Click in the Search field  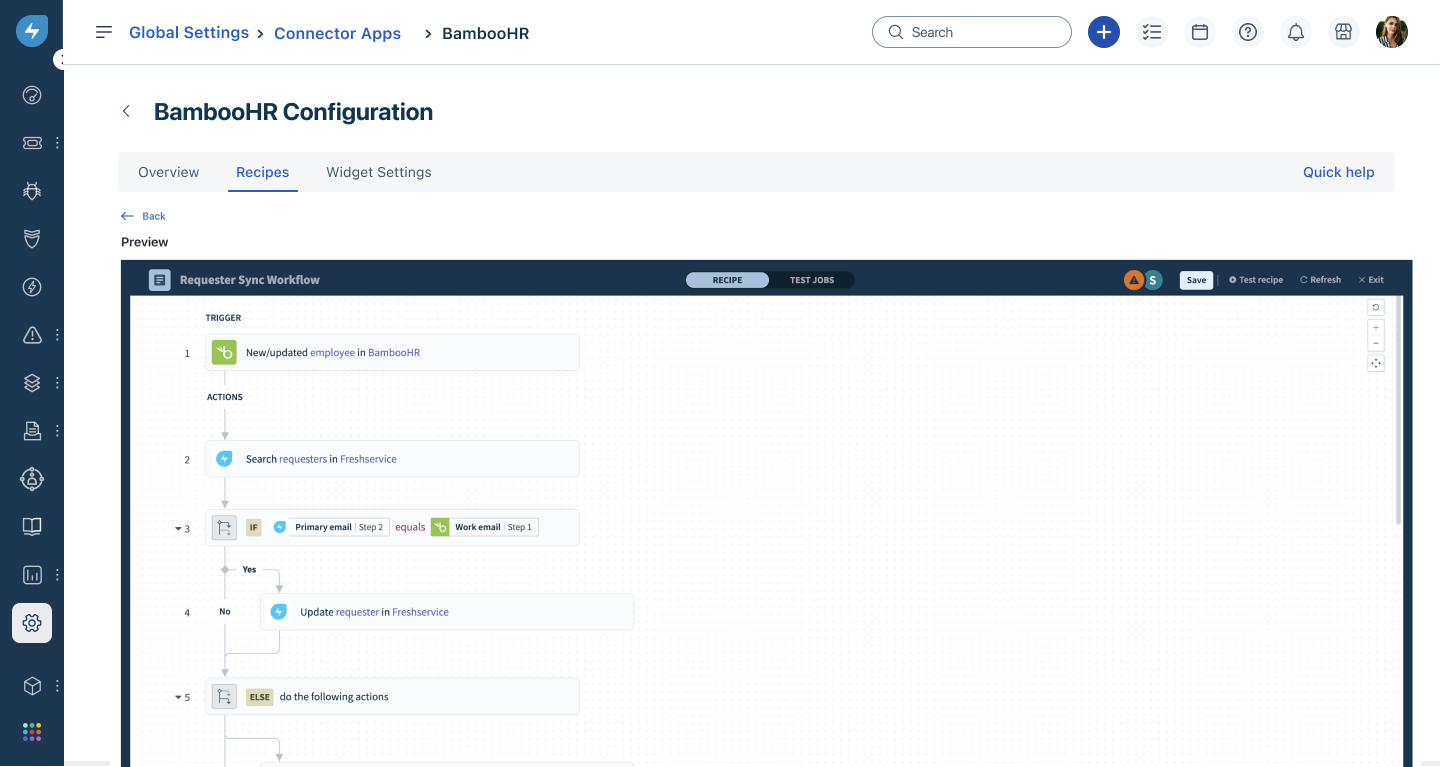(x=972, y=32)
